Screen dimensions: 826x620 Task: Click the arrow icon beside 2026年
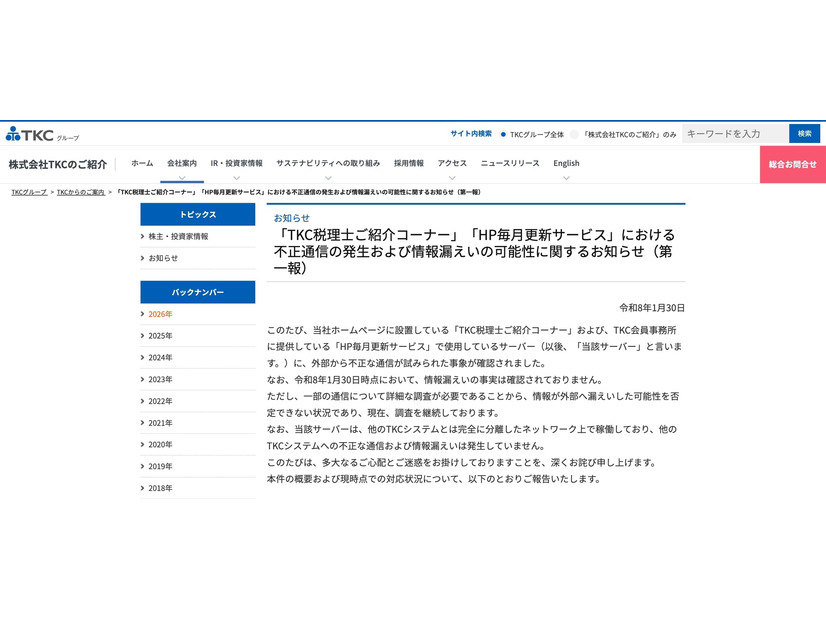pyautogui.click(x=141, y=314)
